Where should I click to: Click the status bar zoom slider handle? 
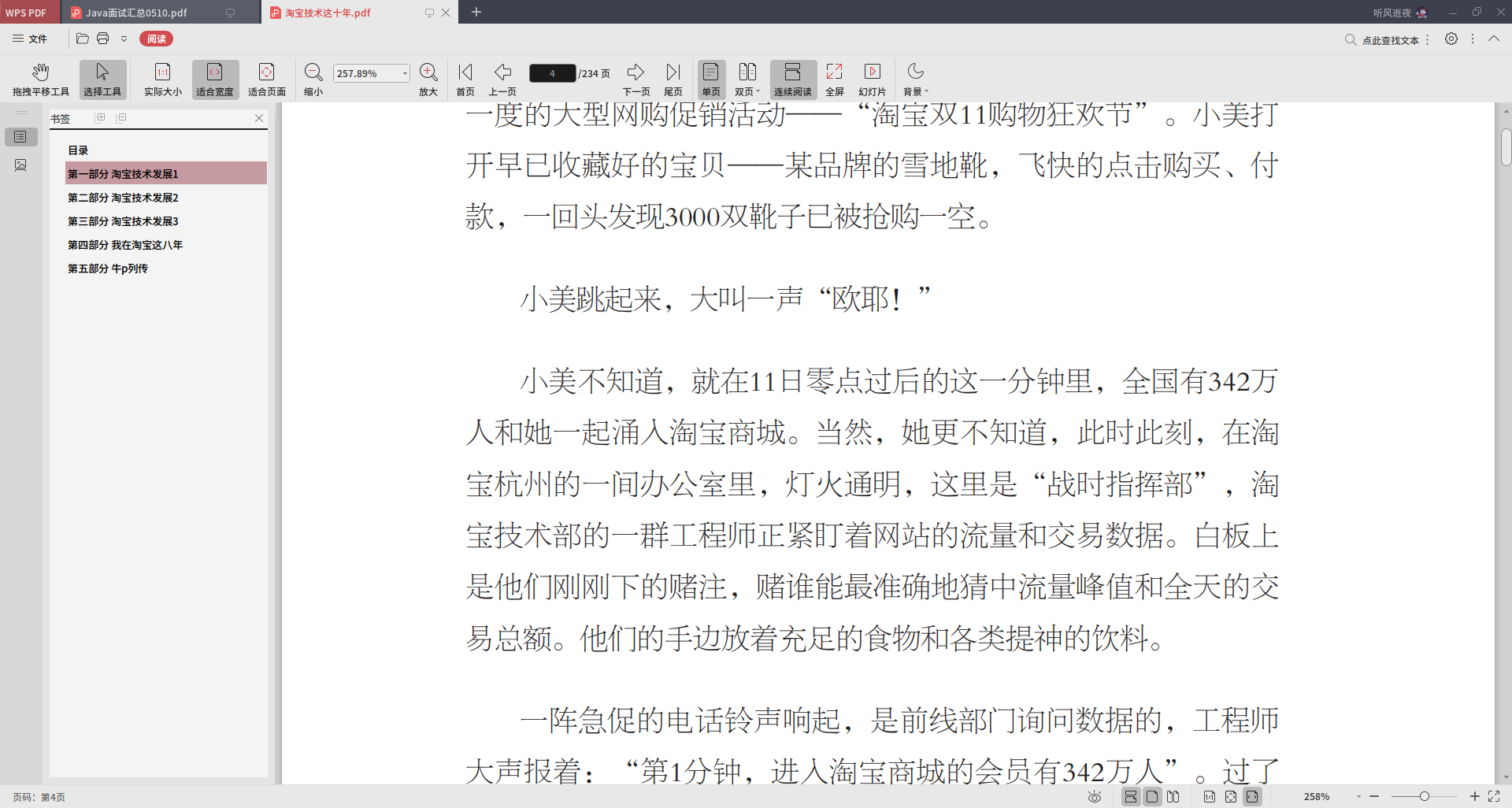pyautogui.click(x=1425, y=797)
